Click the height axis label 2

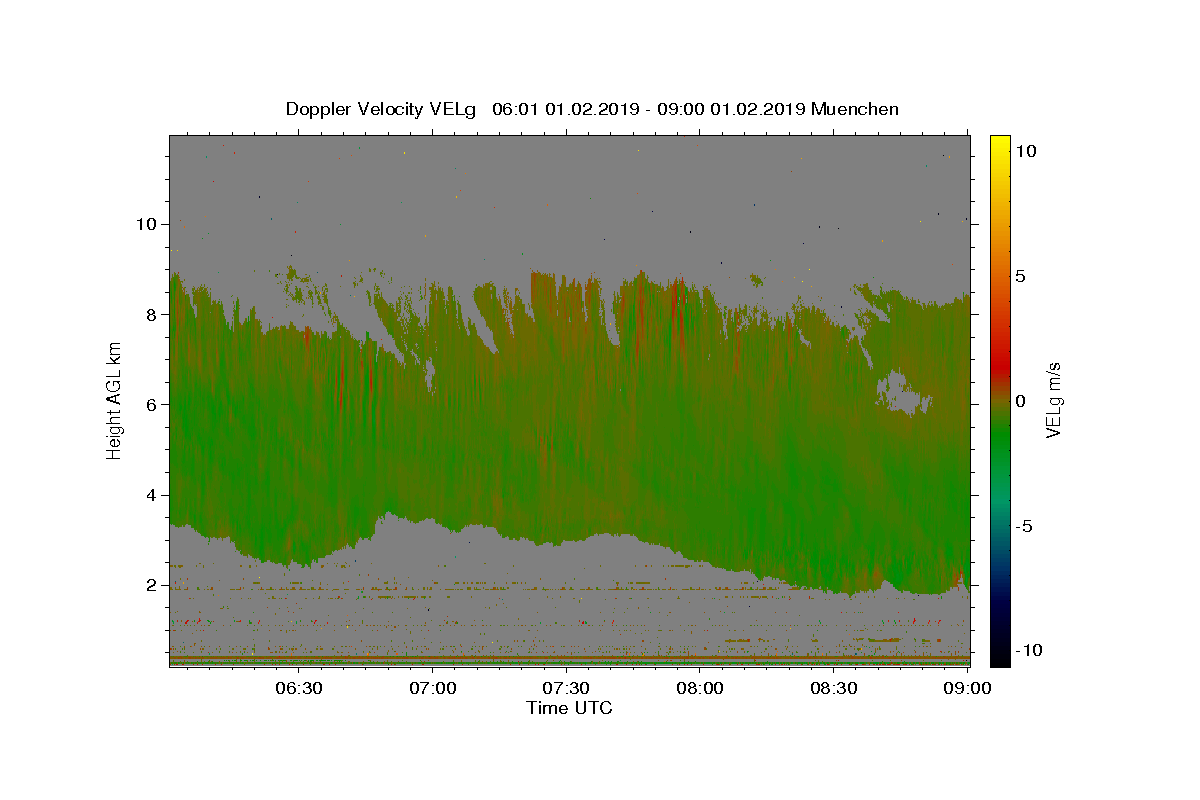[152, 585]
